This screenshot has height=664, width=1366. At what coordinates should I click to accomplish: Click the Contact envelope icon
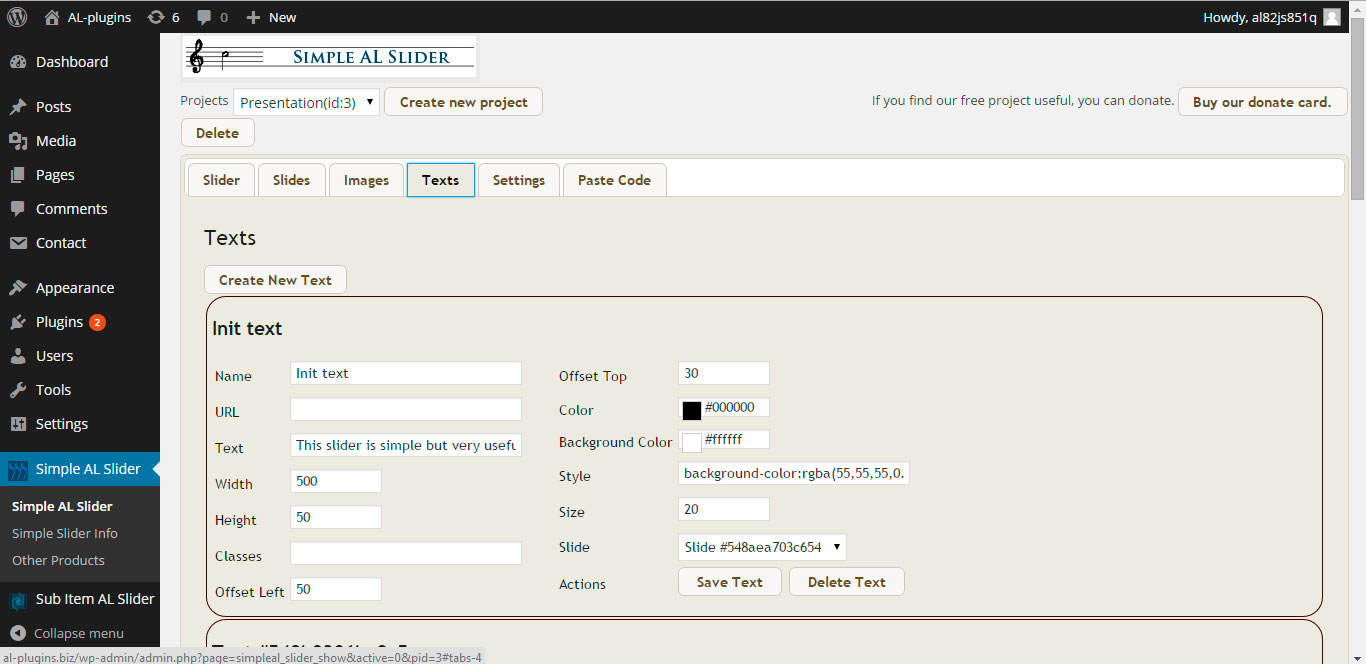(18, 243)
